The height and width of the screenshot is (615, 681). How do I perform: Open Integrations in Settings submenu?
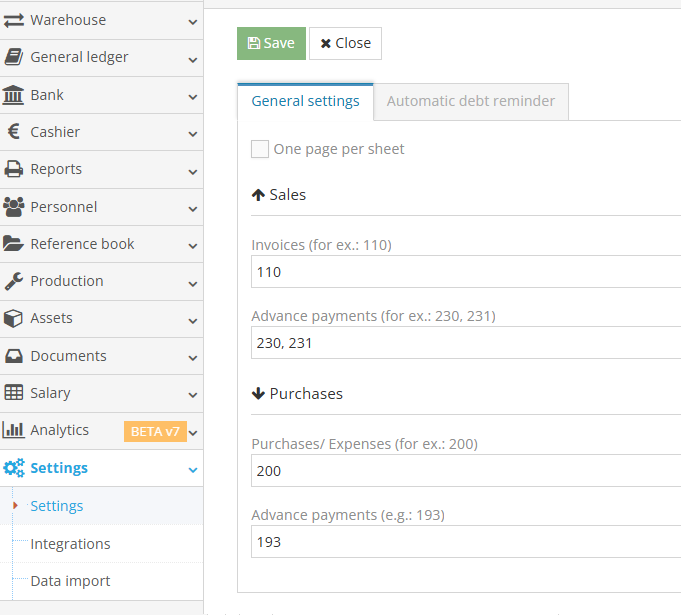(70, 544)
